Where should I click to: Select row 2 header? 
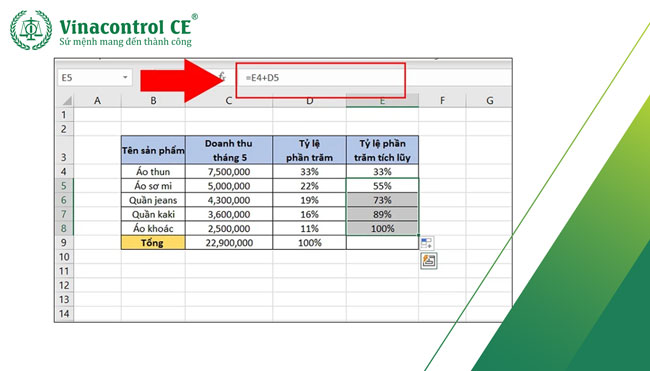tap(64, 129)
